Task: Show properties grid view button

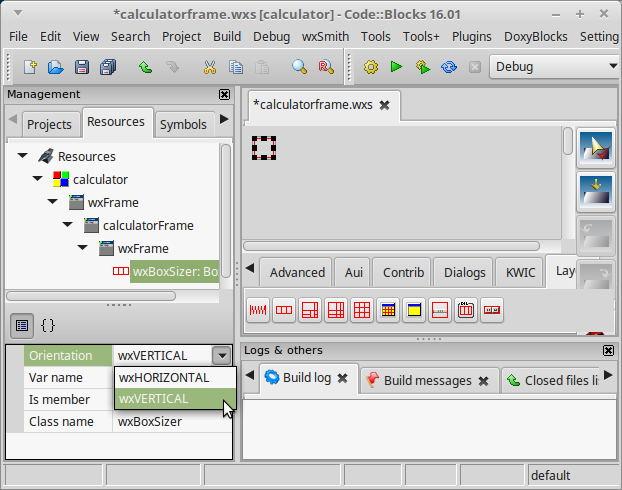Action: pos(22,326)
